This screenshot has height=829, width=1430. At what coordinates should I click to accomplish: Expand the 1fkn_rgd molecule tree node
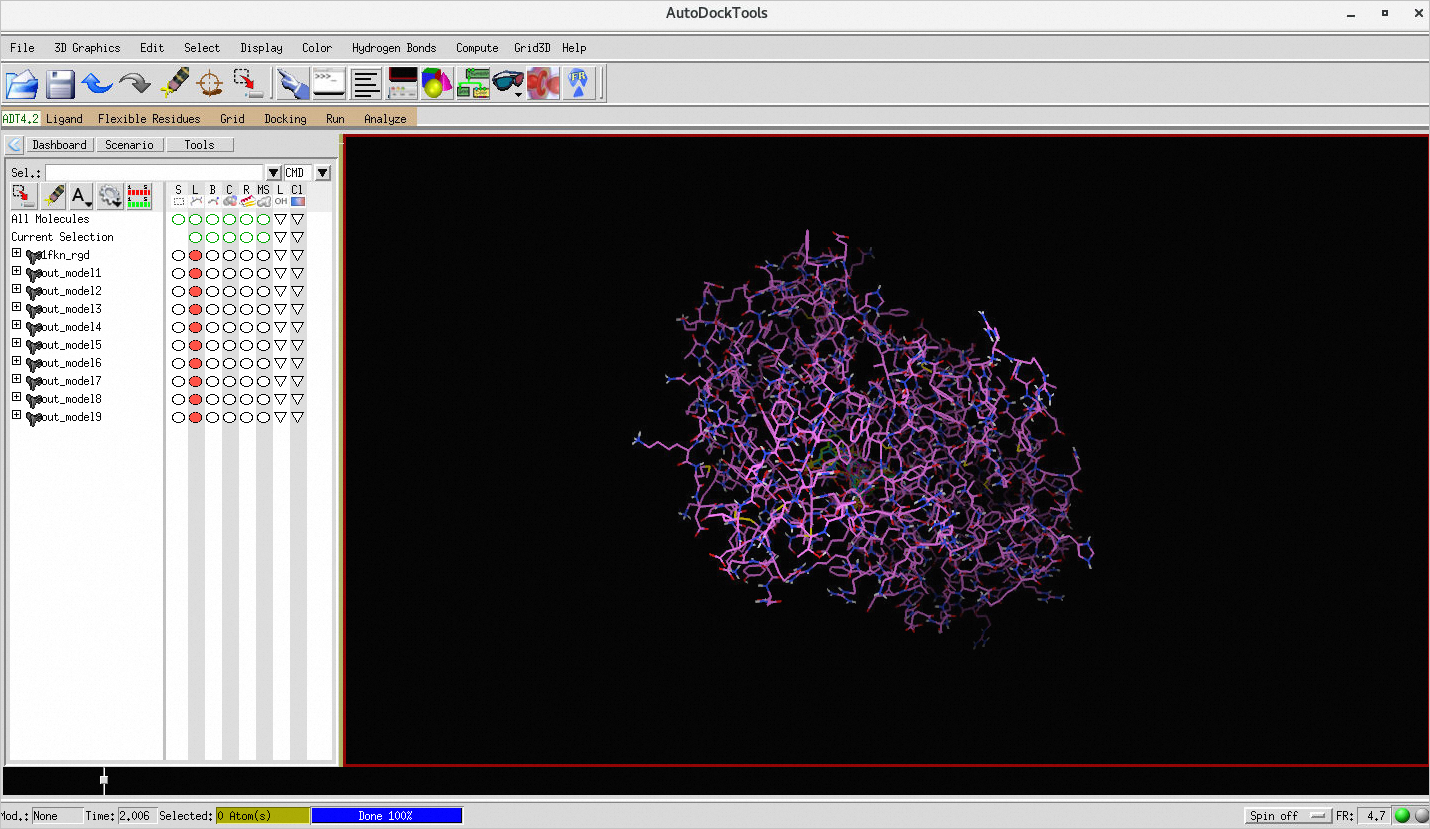[16, 254]
